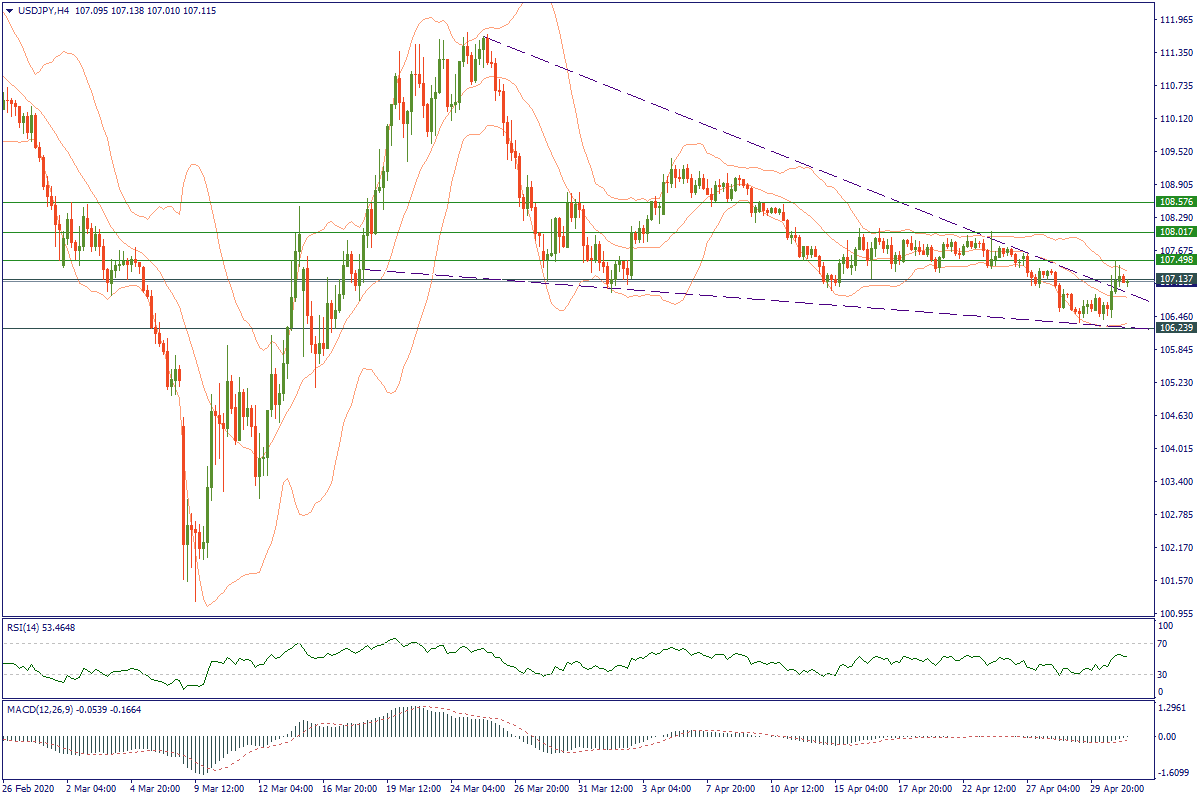The width and height of the screenshot is (1200, 800).
Task: Click the 100.955 bottom price scale value
Action: coord(1176,613)
